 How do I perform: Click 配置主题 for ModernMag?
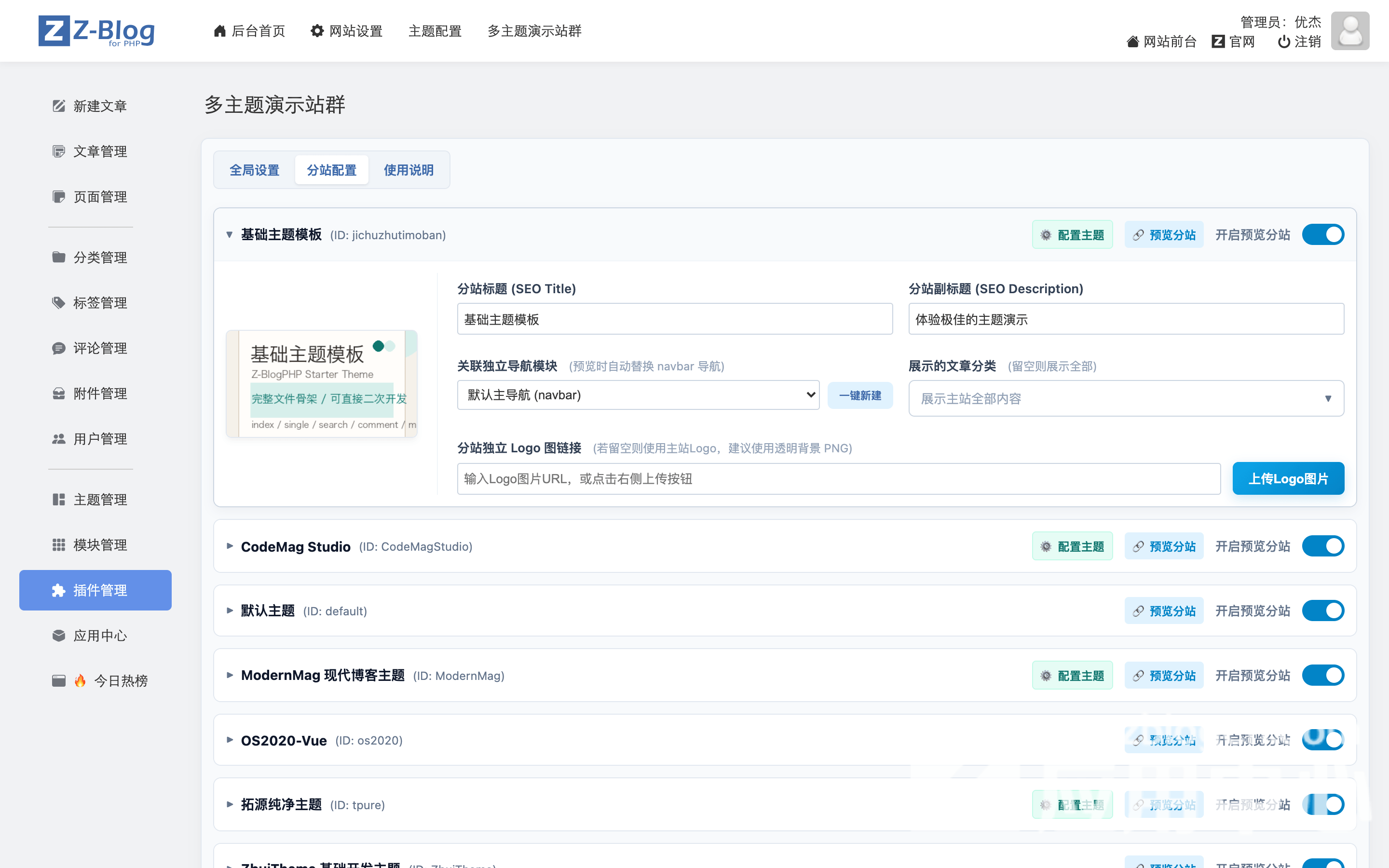pos(1072,676)
